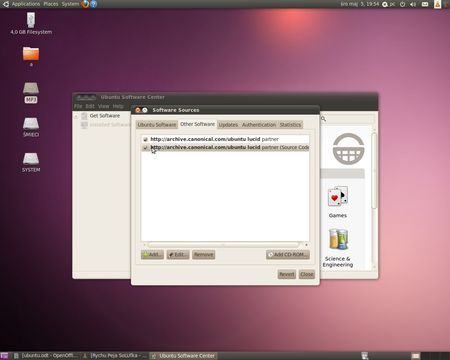
Task: Open the volume control in top panel
Action: coord(413,4)
